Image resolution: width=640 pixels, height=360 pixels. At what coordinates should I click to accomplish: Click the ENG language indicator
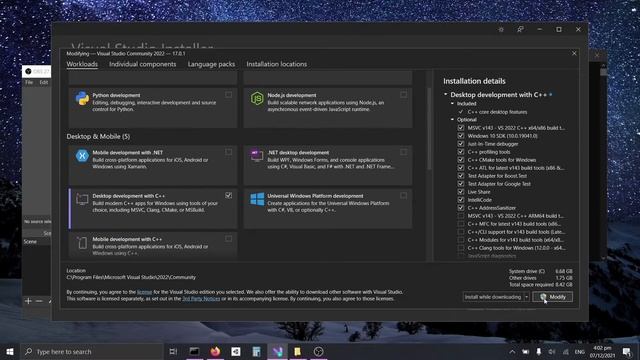pos(580,351)
